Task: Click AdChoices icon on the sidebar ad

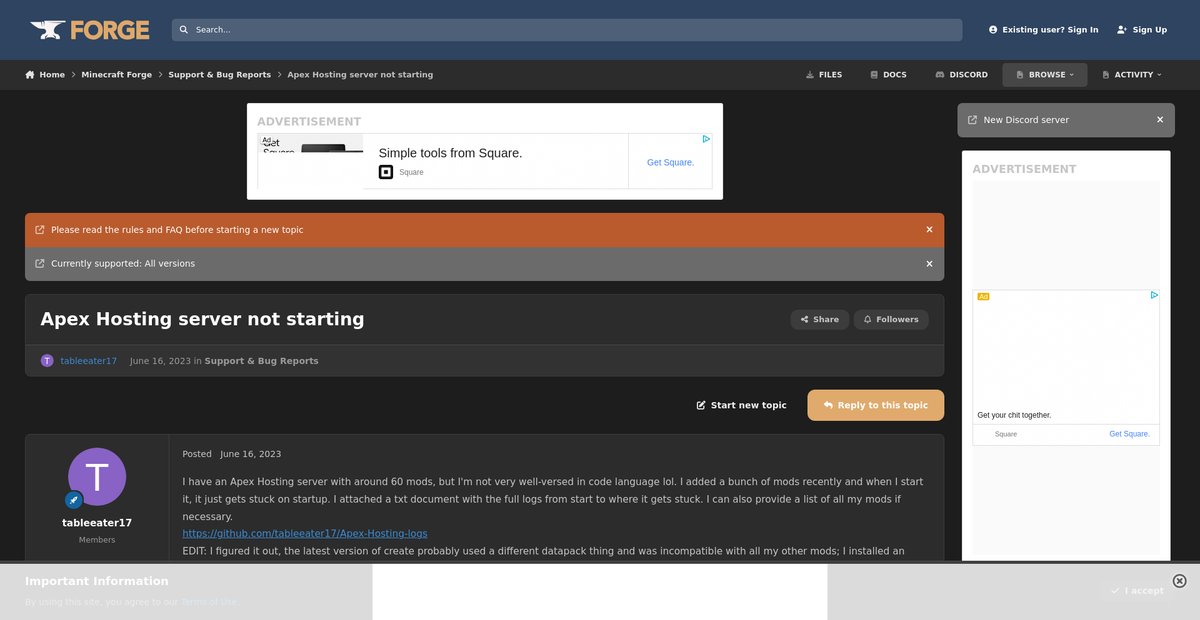Action: coord(1154,296)
